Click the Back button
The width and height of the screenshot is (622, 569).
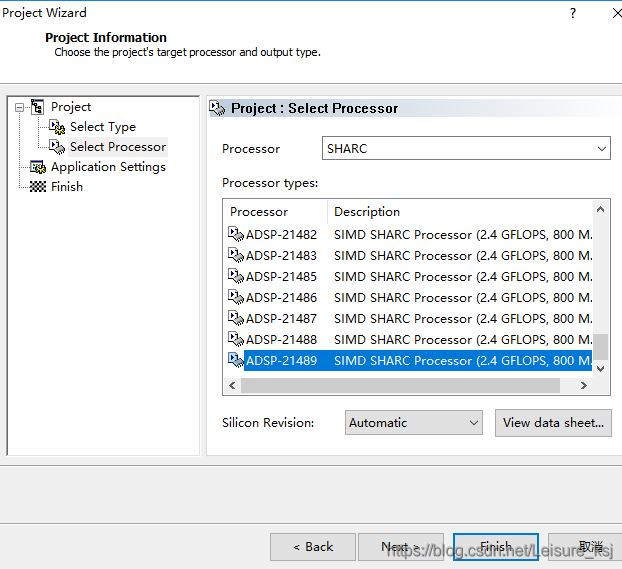(313, 547)
